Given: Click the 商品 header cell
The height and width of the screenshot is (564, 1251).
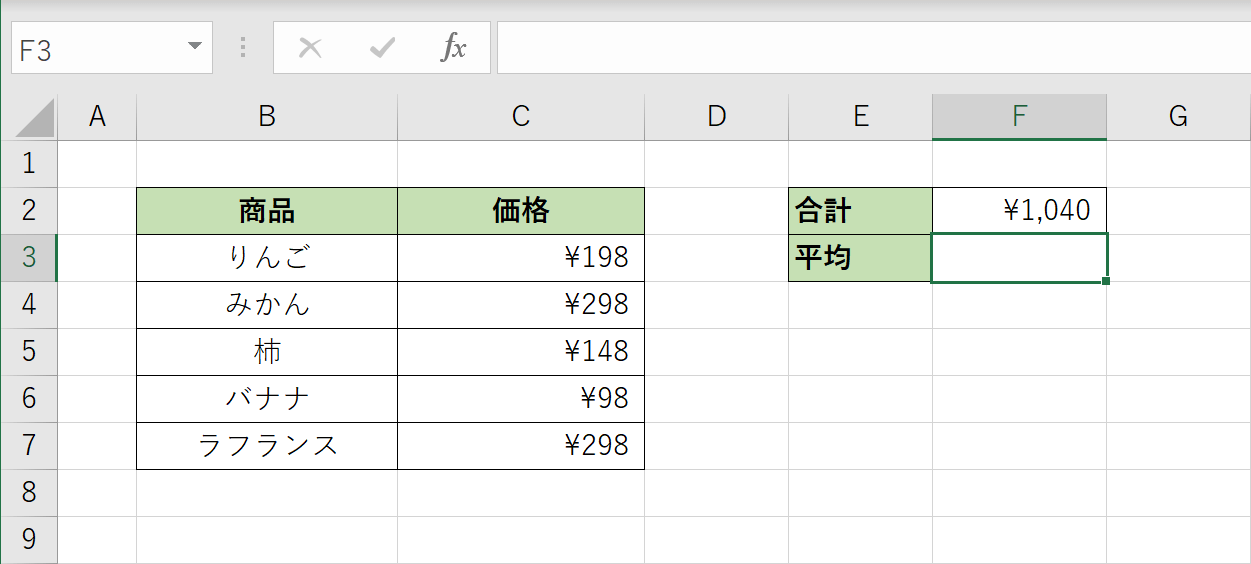Looking at the screenshot, I should pos(266,211).
